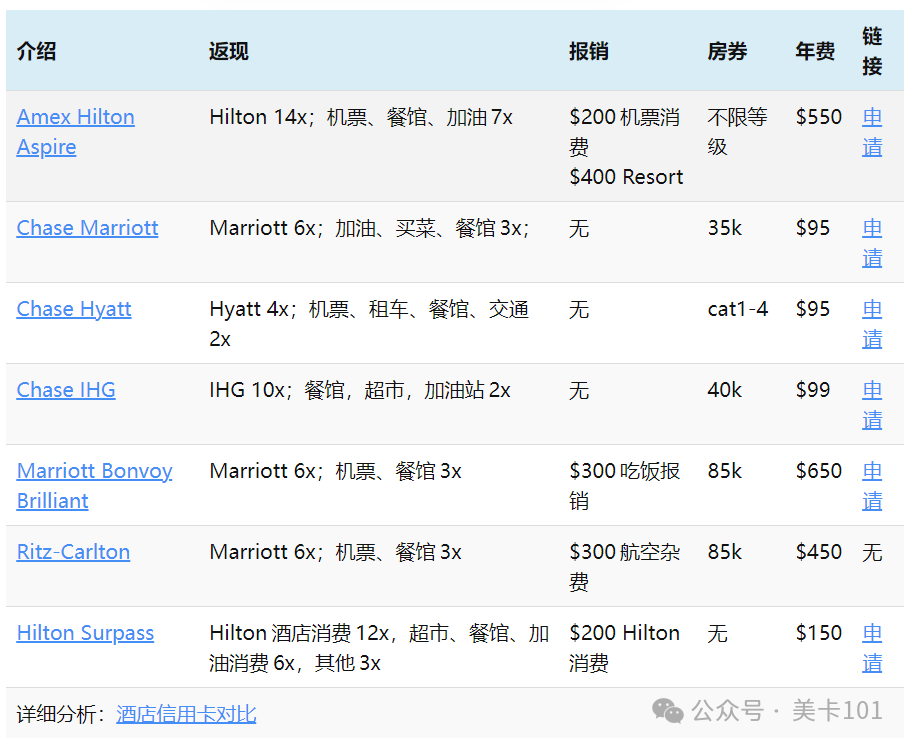Click the 不限等级 free night cell
The image size is (911, 746).
738,132
